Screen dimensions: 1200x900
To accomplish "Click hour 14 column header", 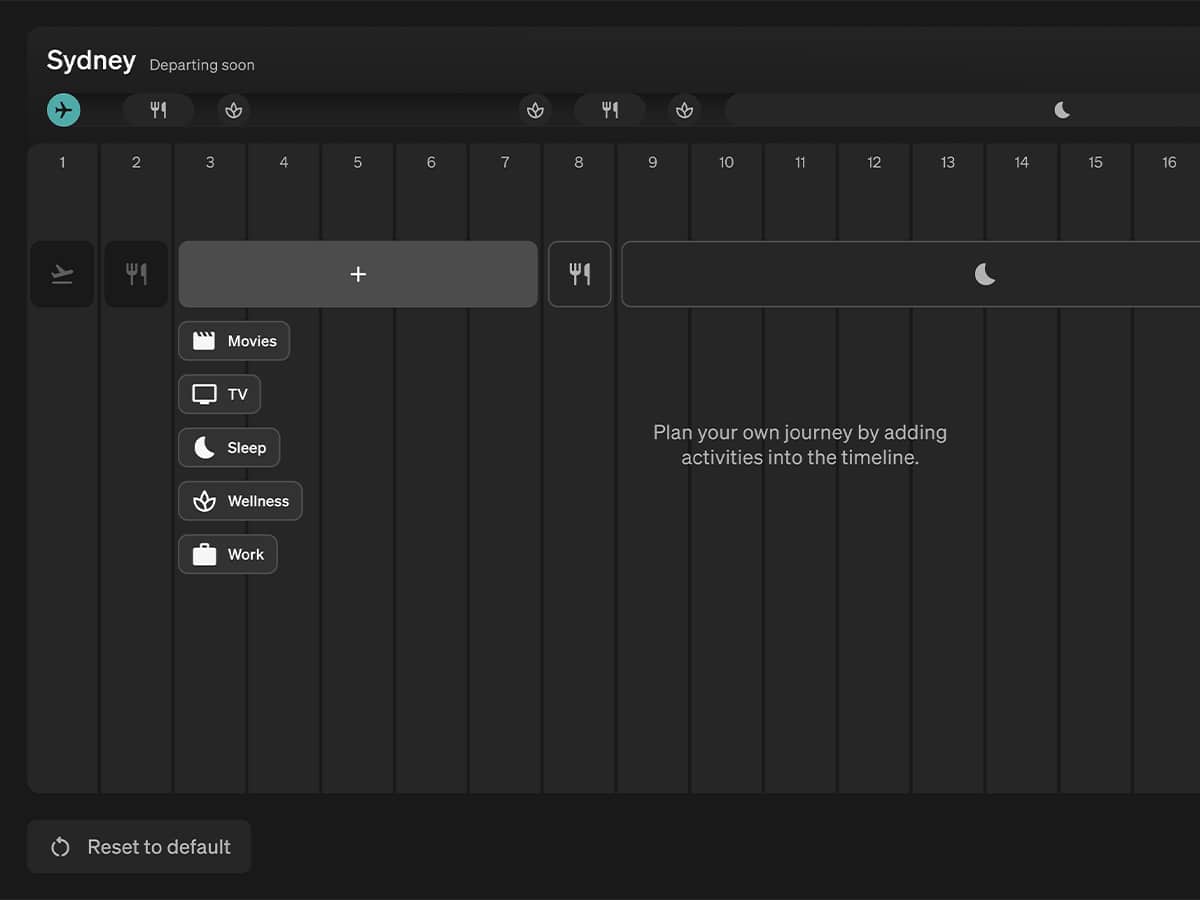I will (x=1021, y=162).
